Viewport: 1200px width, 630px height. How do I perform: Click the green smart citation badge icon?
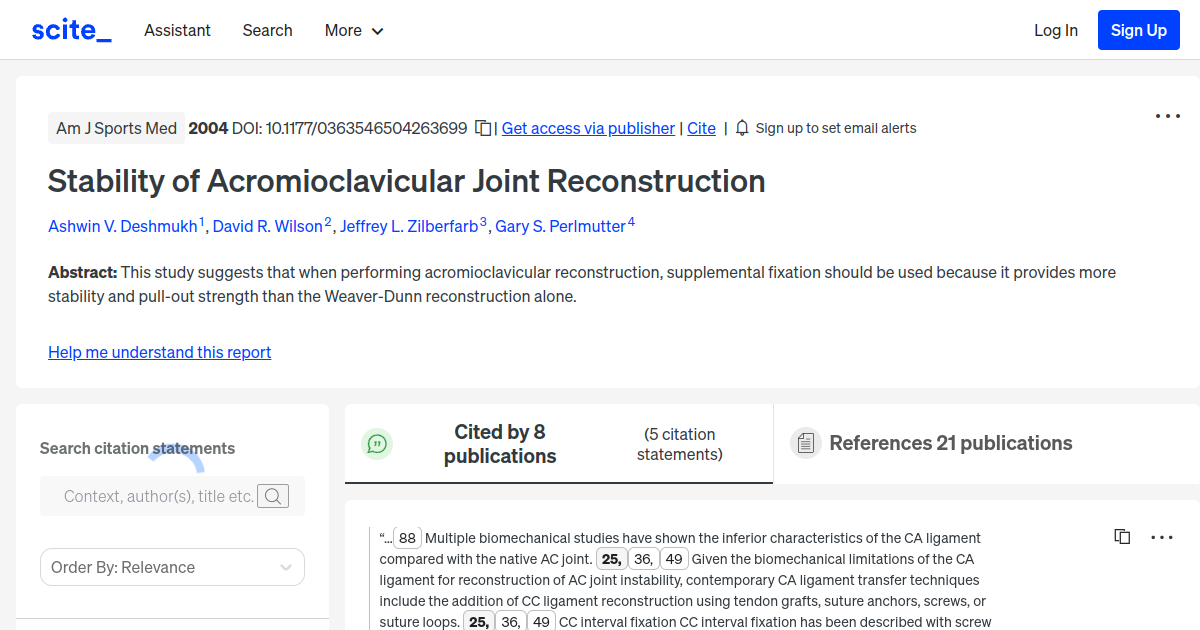[x=377, y=443]
